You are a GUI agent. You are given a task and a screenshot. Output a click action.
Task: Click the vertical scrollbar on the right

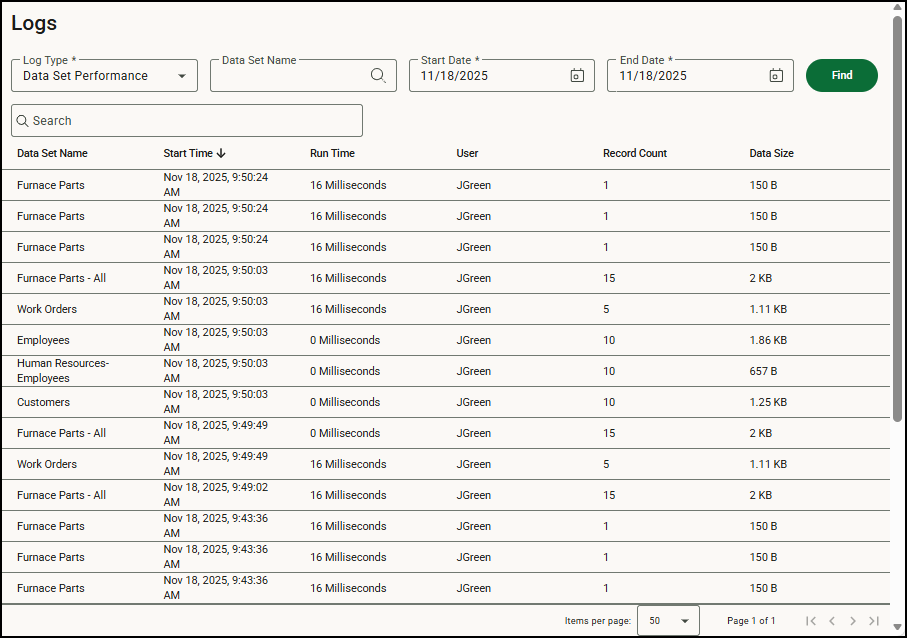tap(897, 218)
